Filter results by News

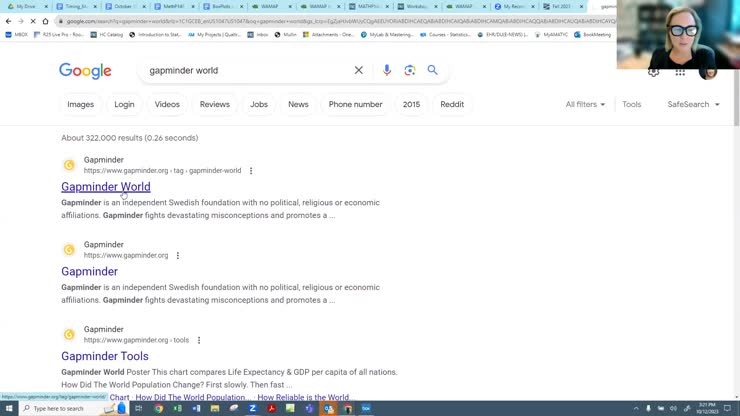298,104
